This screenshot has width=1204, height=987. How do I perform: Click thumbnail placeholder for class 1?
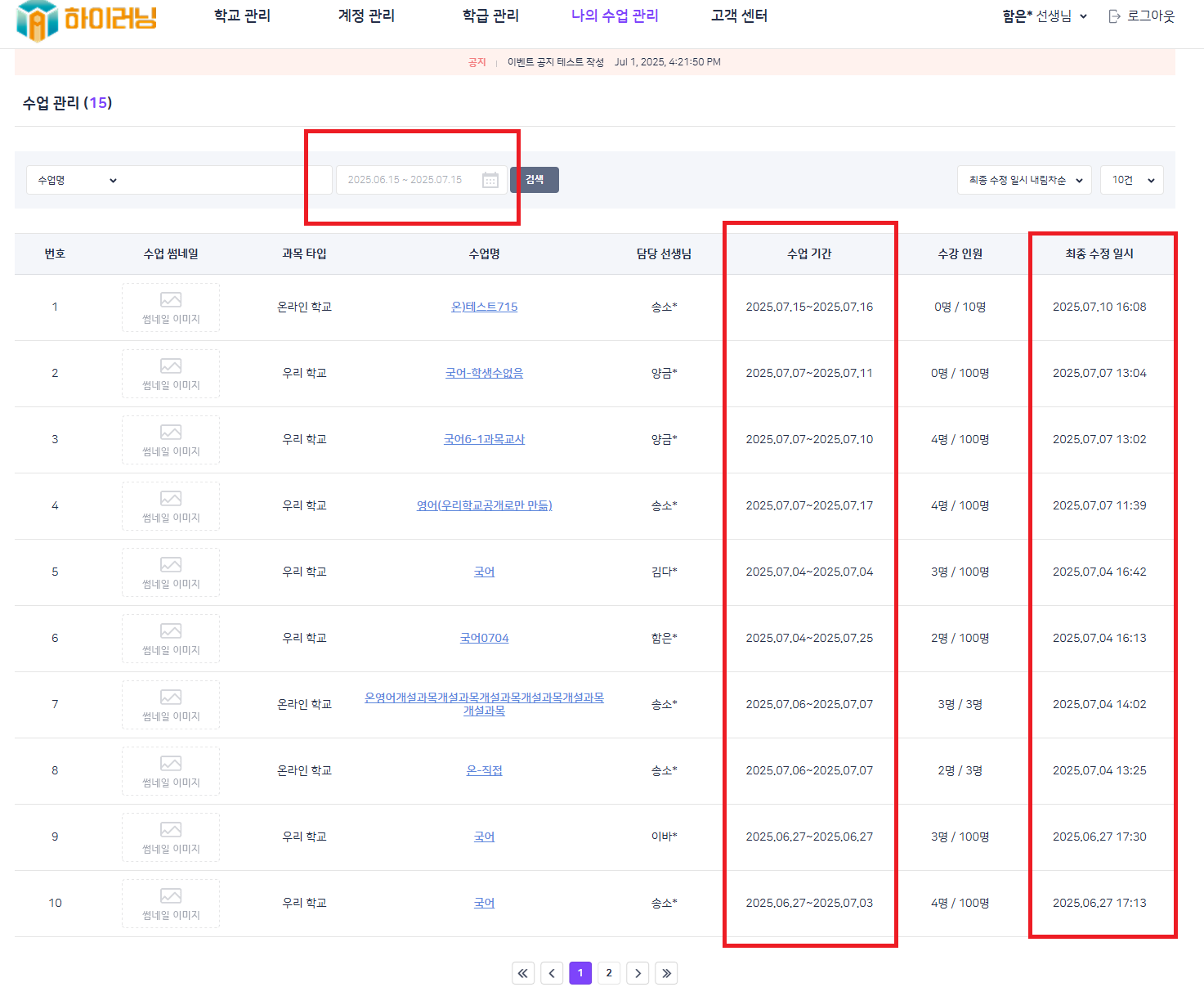tap(171, 307)
